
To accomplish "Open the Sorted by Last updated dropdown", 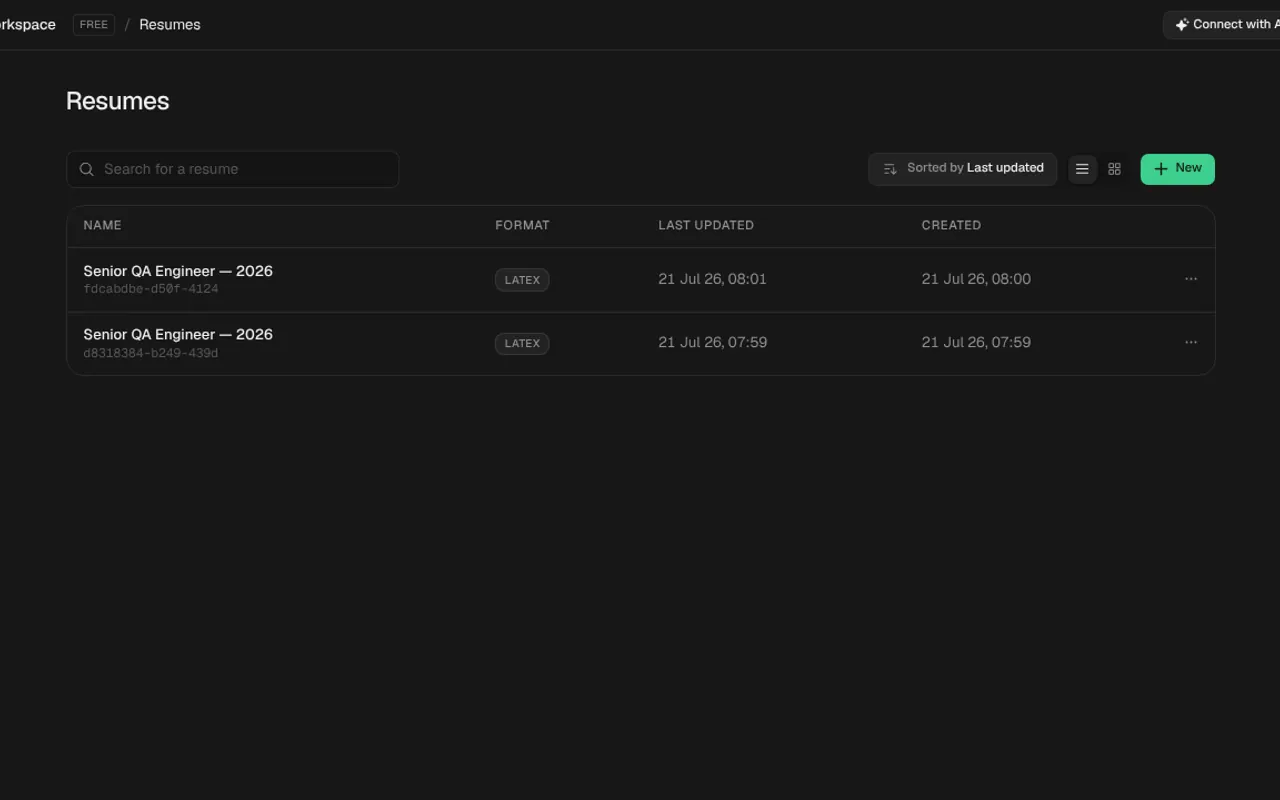I will (x=963, y=169).
